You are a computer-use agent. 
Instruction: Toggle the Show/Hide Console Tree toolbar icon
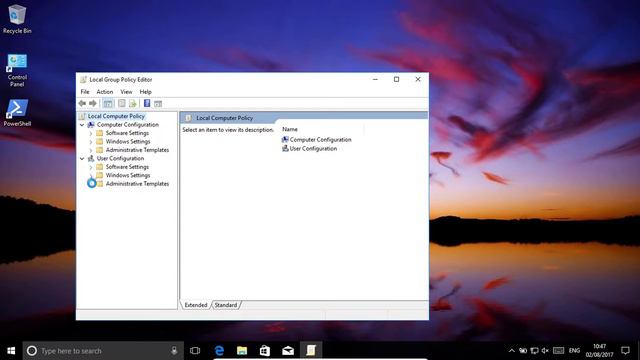coord(108,104)
